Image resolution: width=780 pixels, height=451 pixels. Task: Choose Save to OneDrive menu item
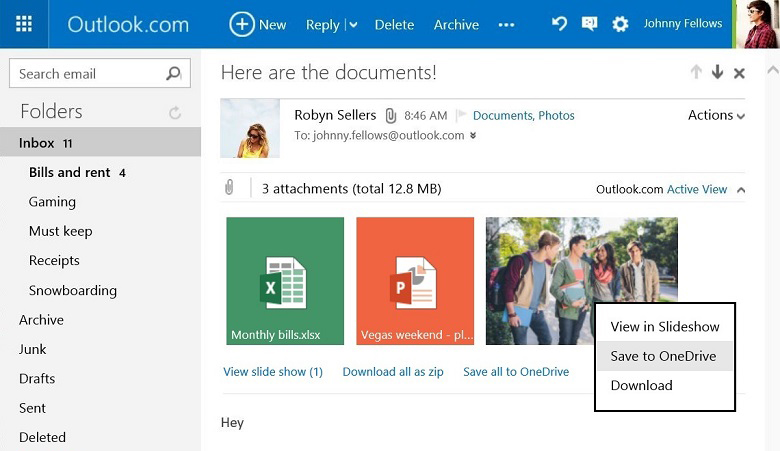point(665,356)
